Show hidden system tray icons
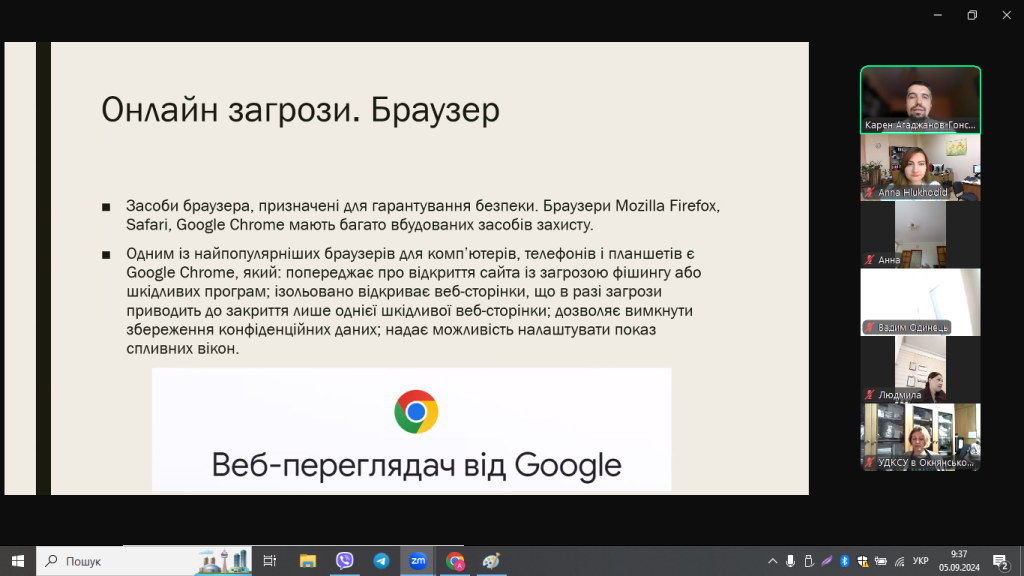This screenshot has width=1024, height=576. pyautogui.click(x=772, y=561)
